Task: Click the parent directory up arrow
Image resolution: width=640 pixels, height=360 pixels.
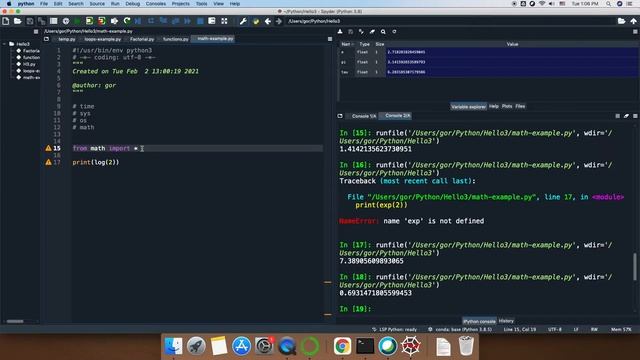Action: tap(633, 21)
